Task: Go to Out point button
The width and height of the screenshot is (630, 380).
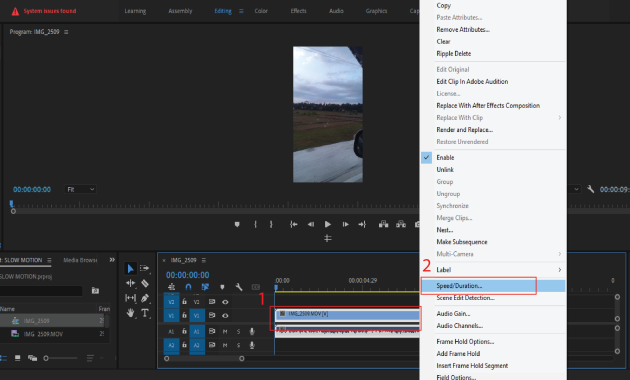Action: 362,225
